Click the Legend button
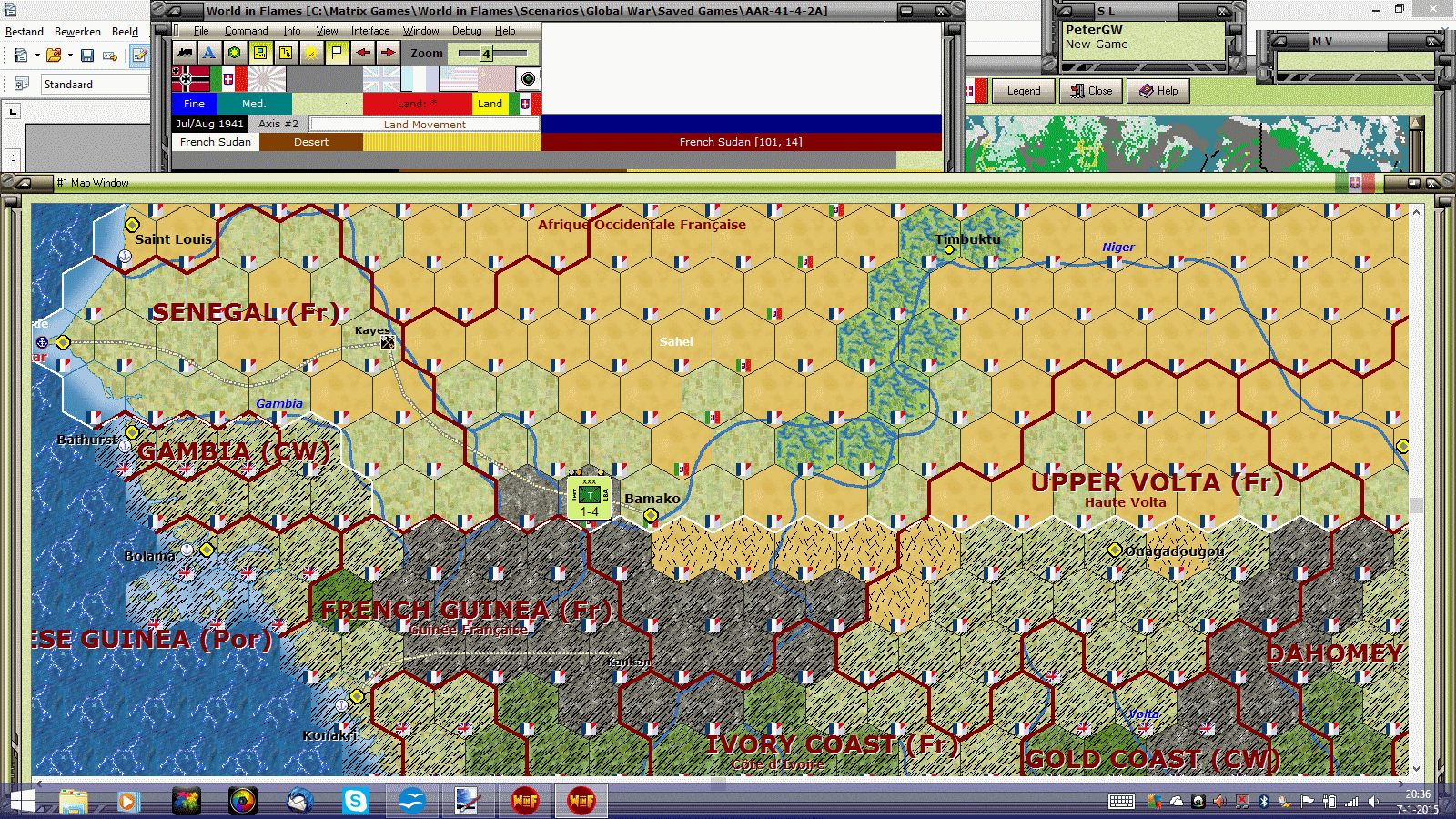This screenshot has width=1456, height=819. click(1024, 91)
